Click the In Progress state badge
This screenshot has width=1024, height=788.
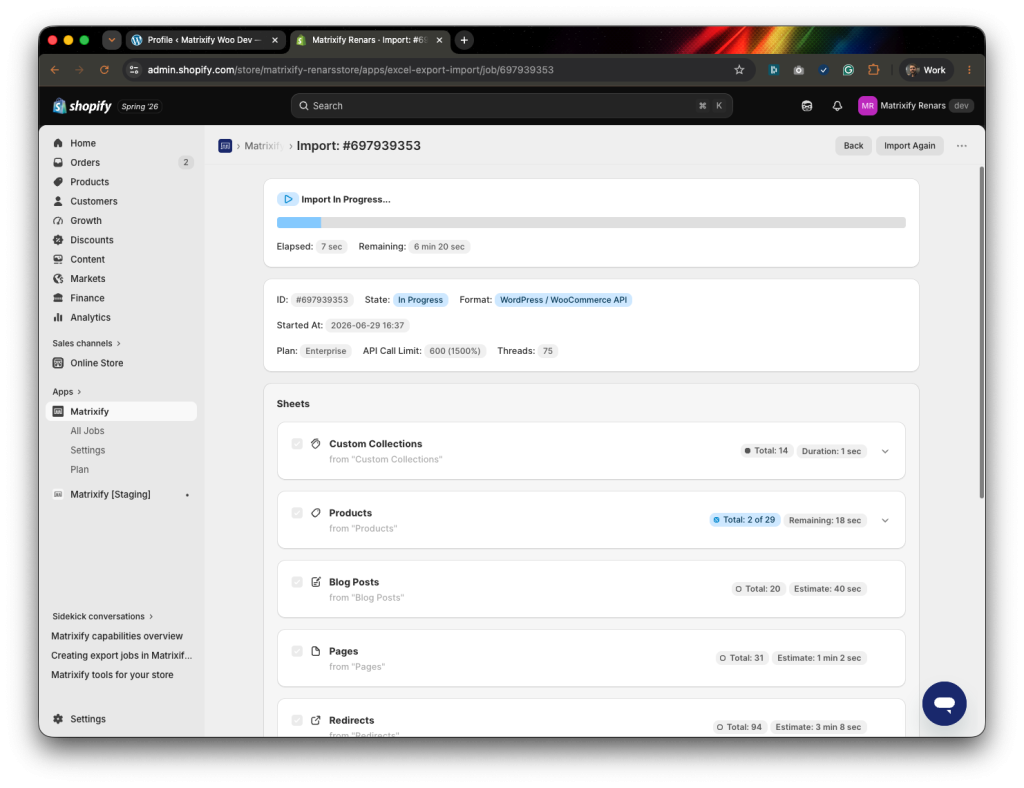[x=420, y=300]
